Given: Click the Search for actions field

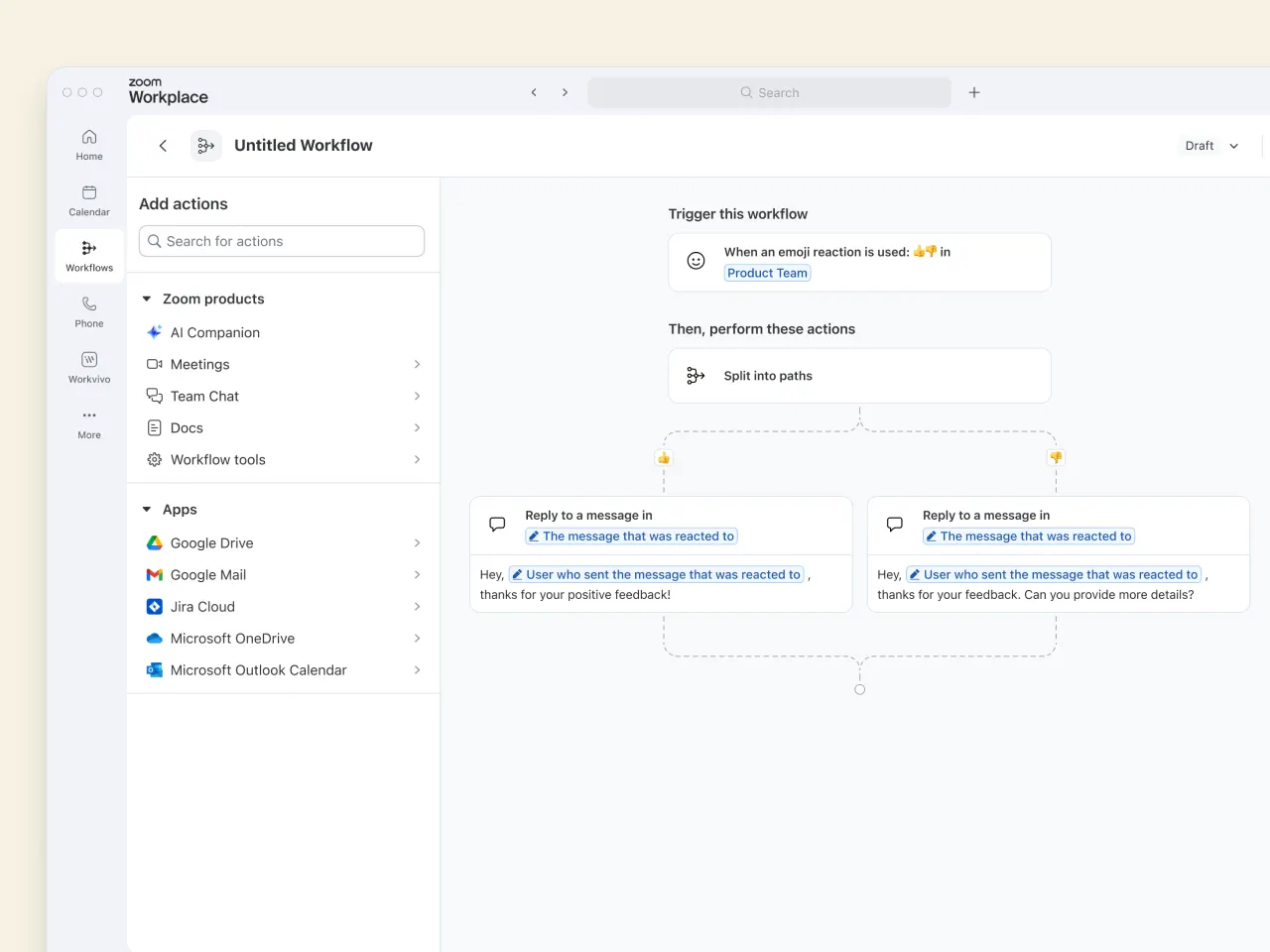Looking at the screenshot, I should click(x=282, y=241).
